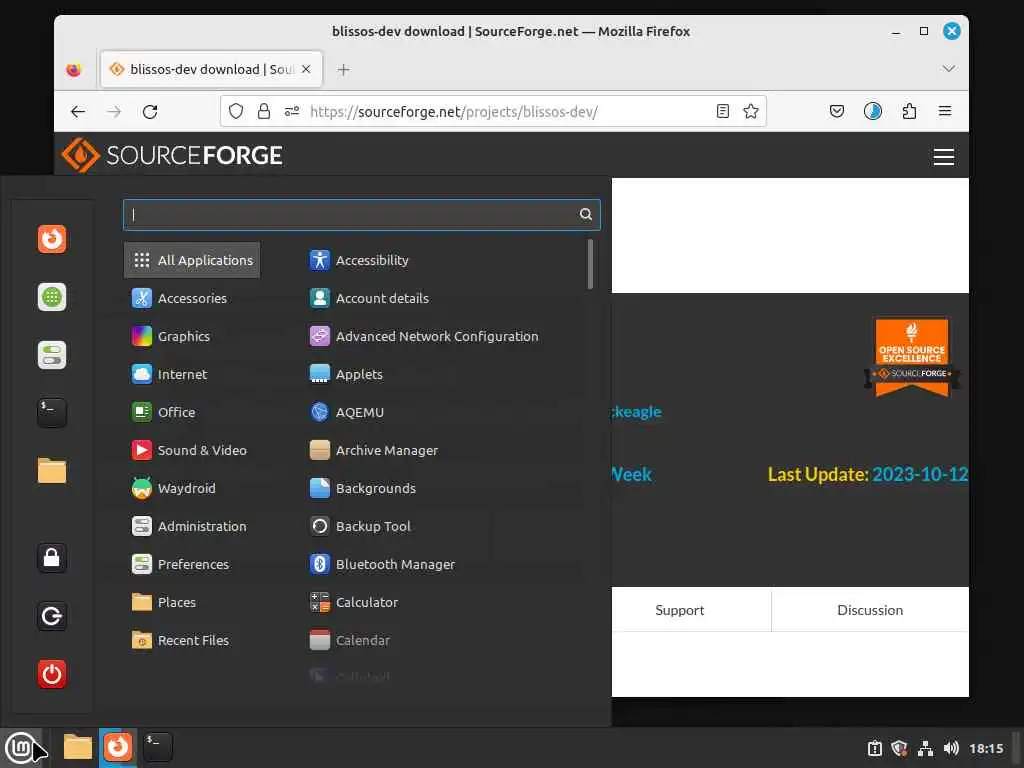Screen dimensions: 1024x768
Task: Open Files folder in favorites sidebar
Action: click(52, 471)
